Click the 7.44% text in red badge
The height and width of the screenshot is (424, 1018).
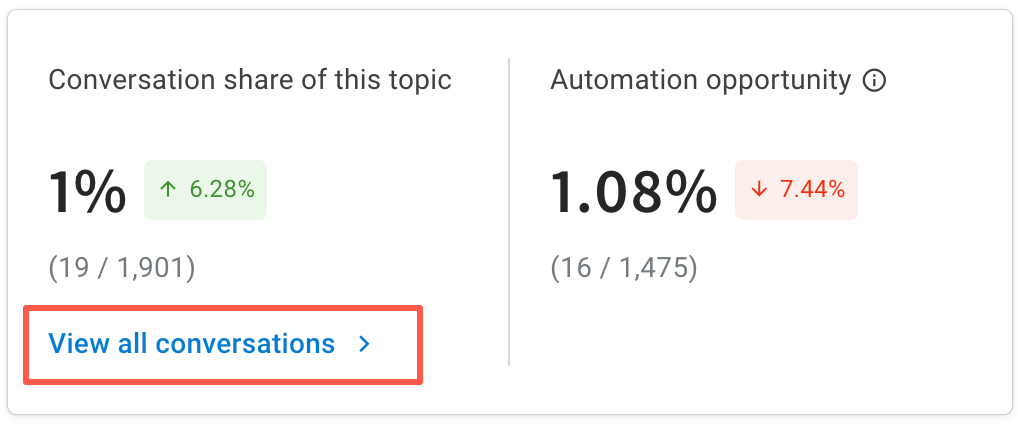[x=813, y=190]
